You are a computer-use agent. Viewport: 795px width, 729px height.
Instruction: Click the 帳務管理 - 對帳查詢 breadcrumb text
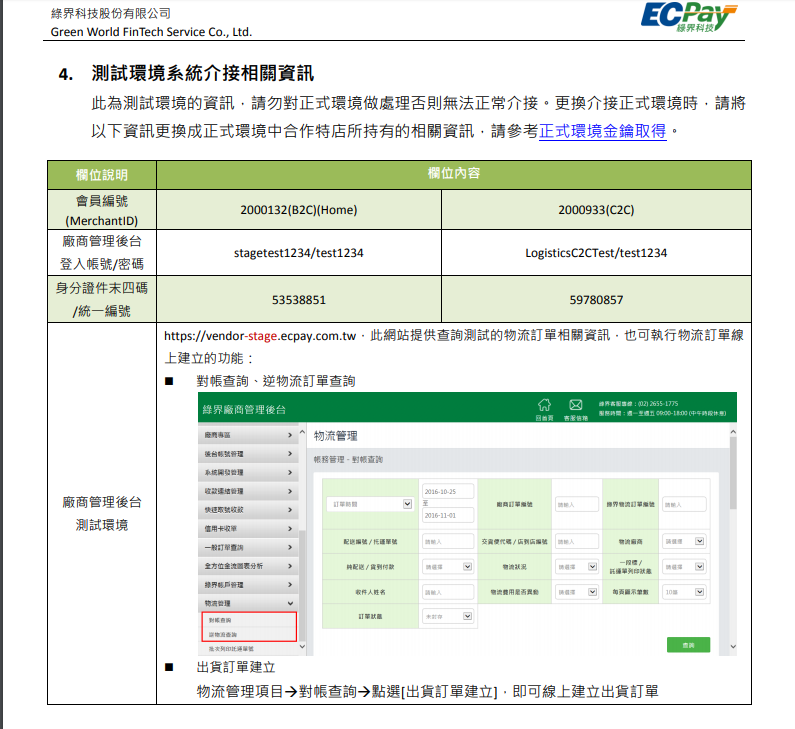[348, 459]
